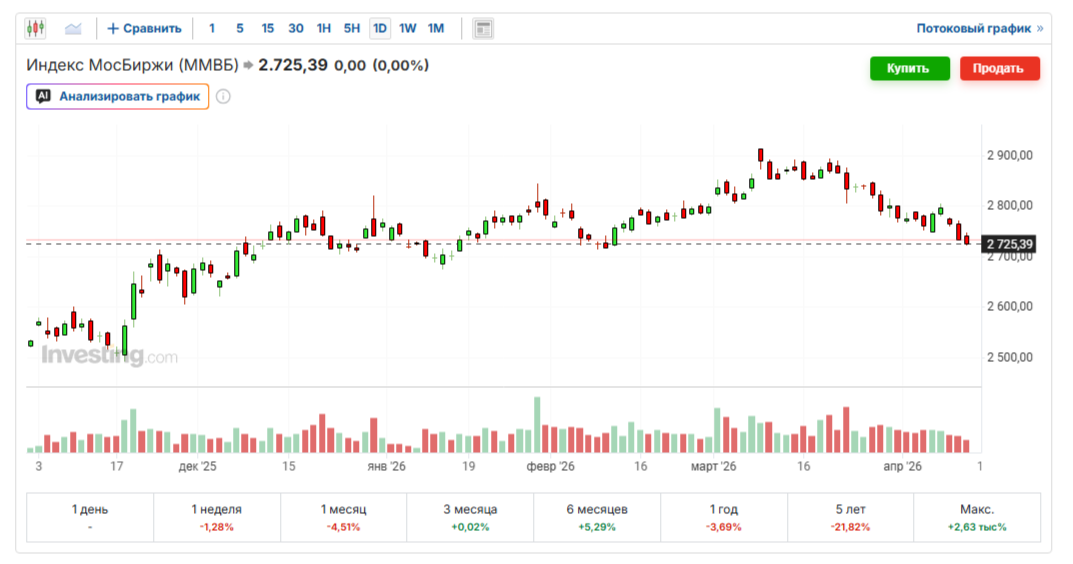Click the -3,69% yearly change value
This screenshot has width=1073, height=564.
pyautogui.click(x=723, y=527)
